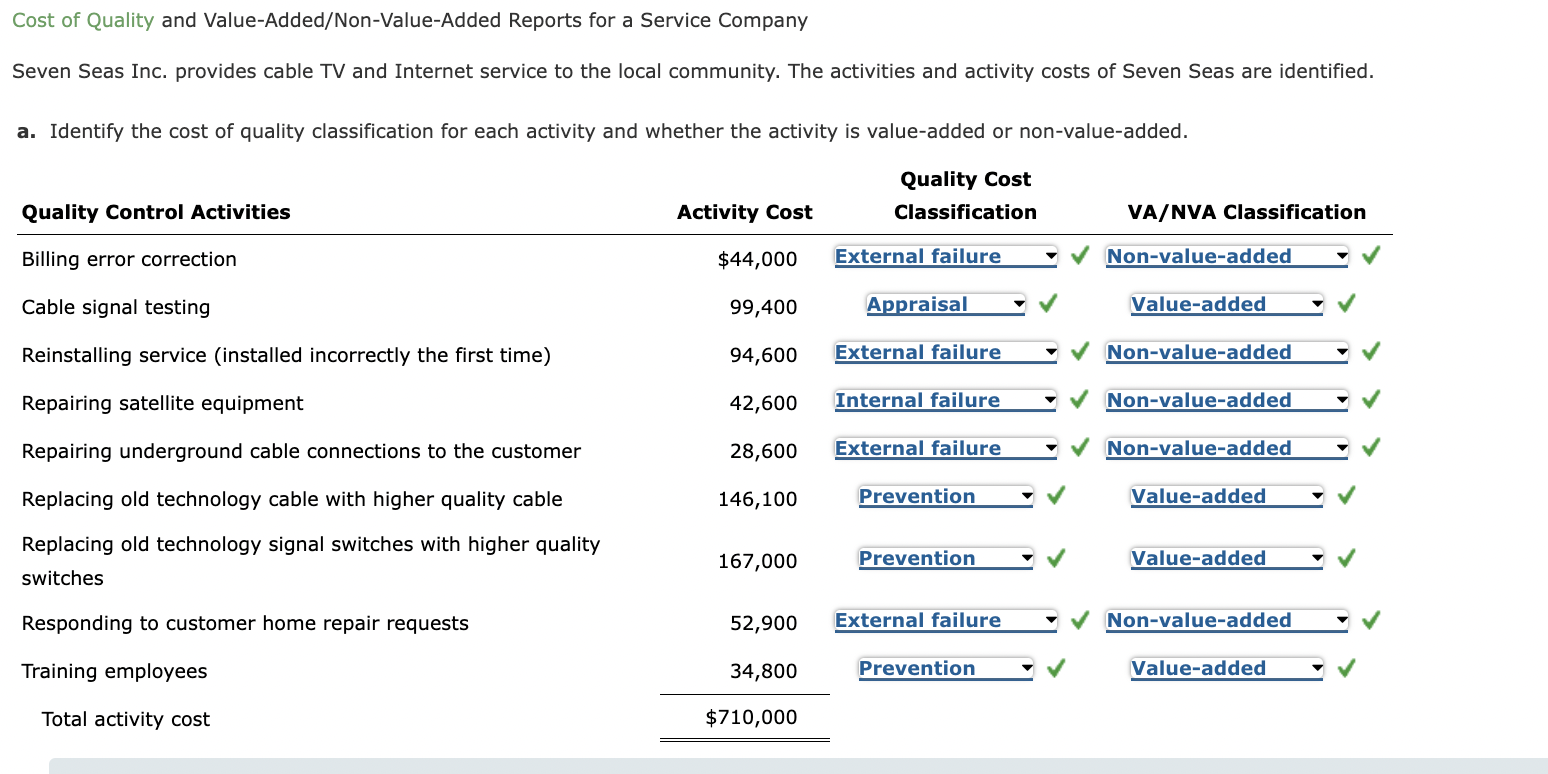The height and width of the screenshot is (774, 1548).
Task: Select the checkmark next to Training employees Value-added
Action: tap(1345, 667)
